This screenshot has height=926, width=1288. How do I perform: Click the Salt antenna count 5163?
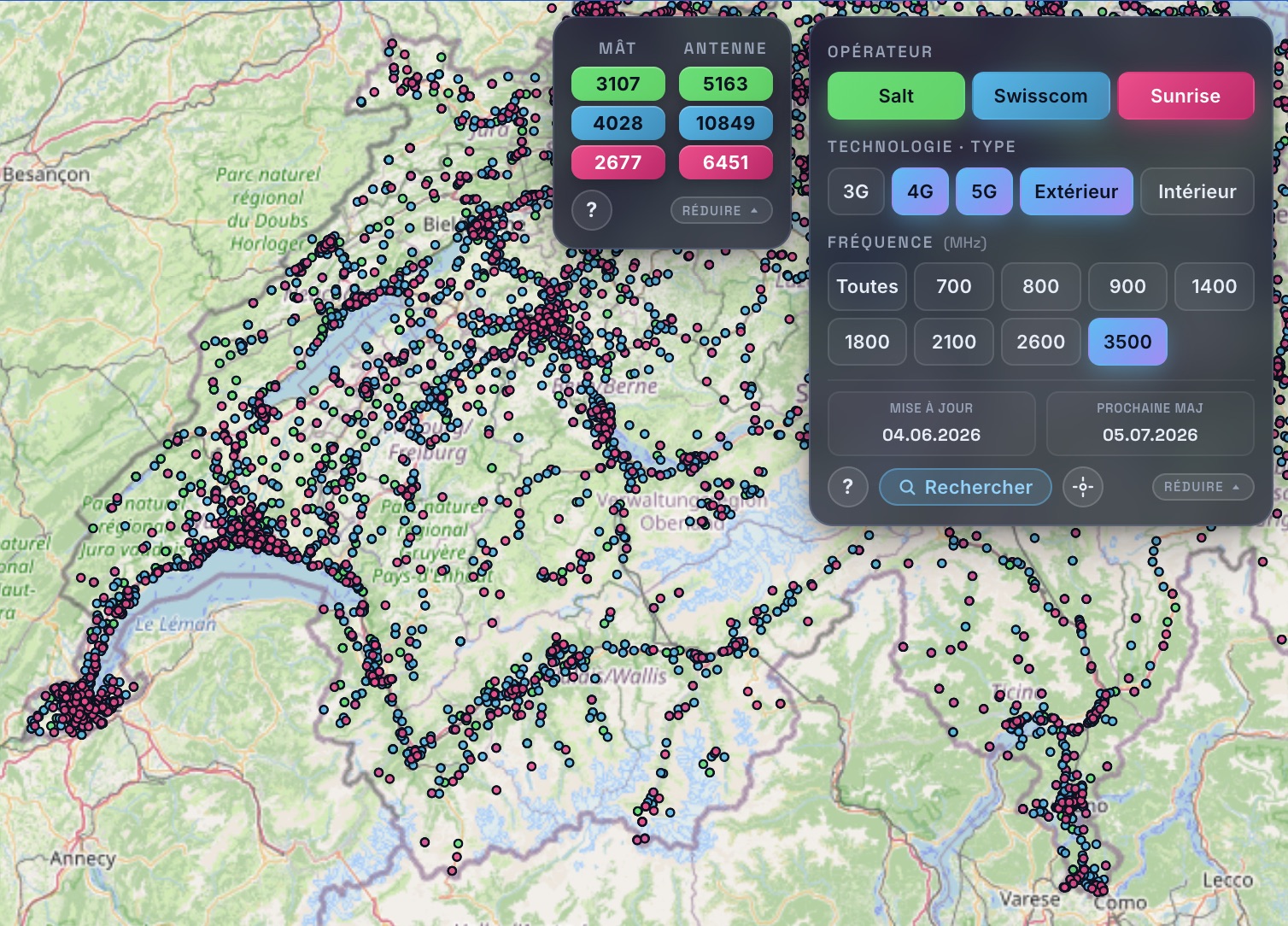pyautogui.click(x=725, y=84)
